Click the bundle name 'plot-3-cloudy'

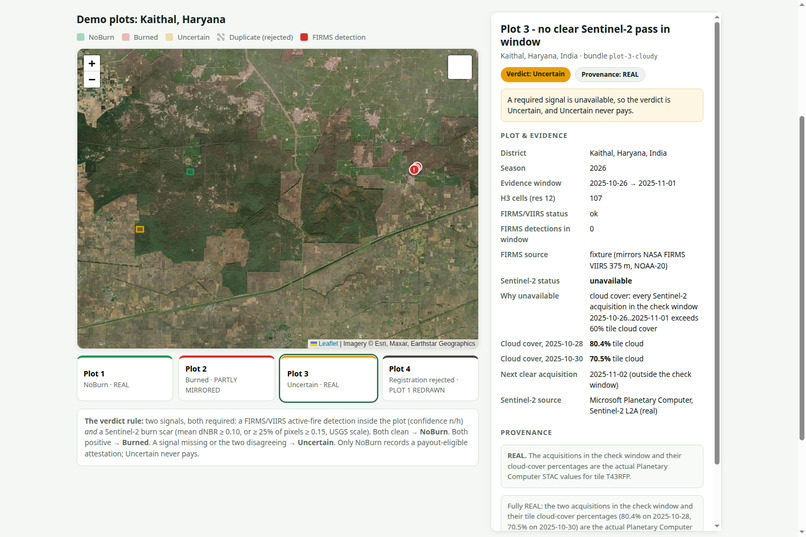click(633, 56)
